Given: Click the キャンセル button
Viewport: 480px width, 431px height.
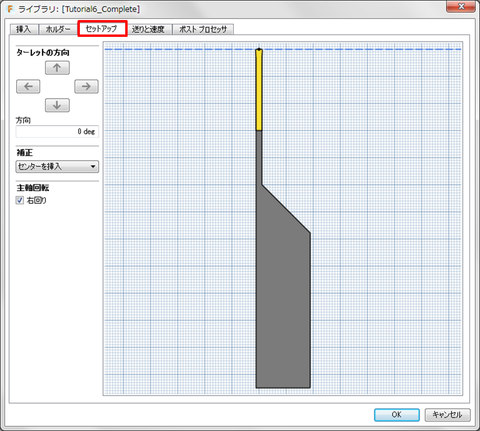Looking at the screenshot, I should [x=447, y=415].
